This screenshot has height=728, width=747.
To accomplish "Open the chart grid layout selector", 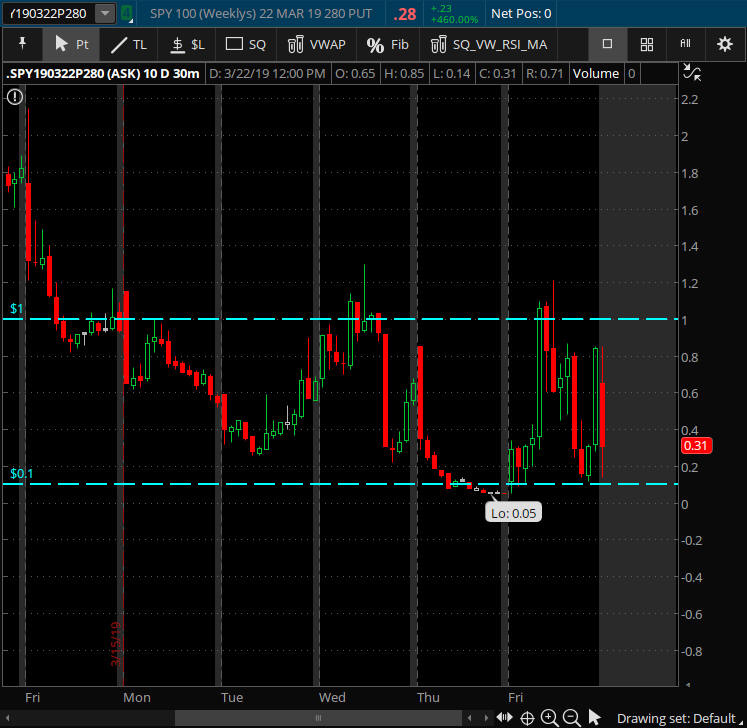I will coord(647,44).
